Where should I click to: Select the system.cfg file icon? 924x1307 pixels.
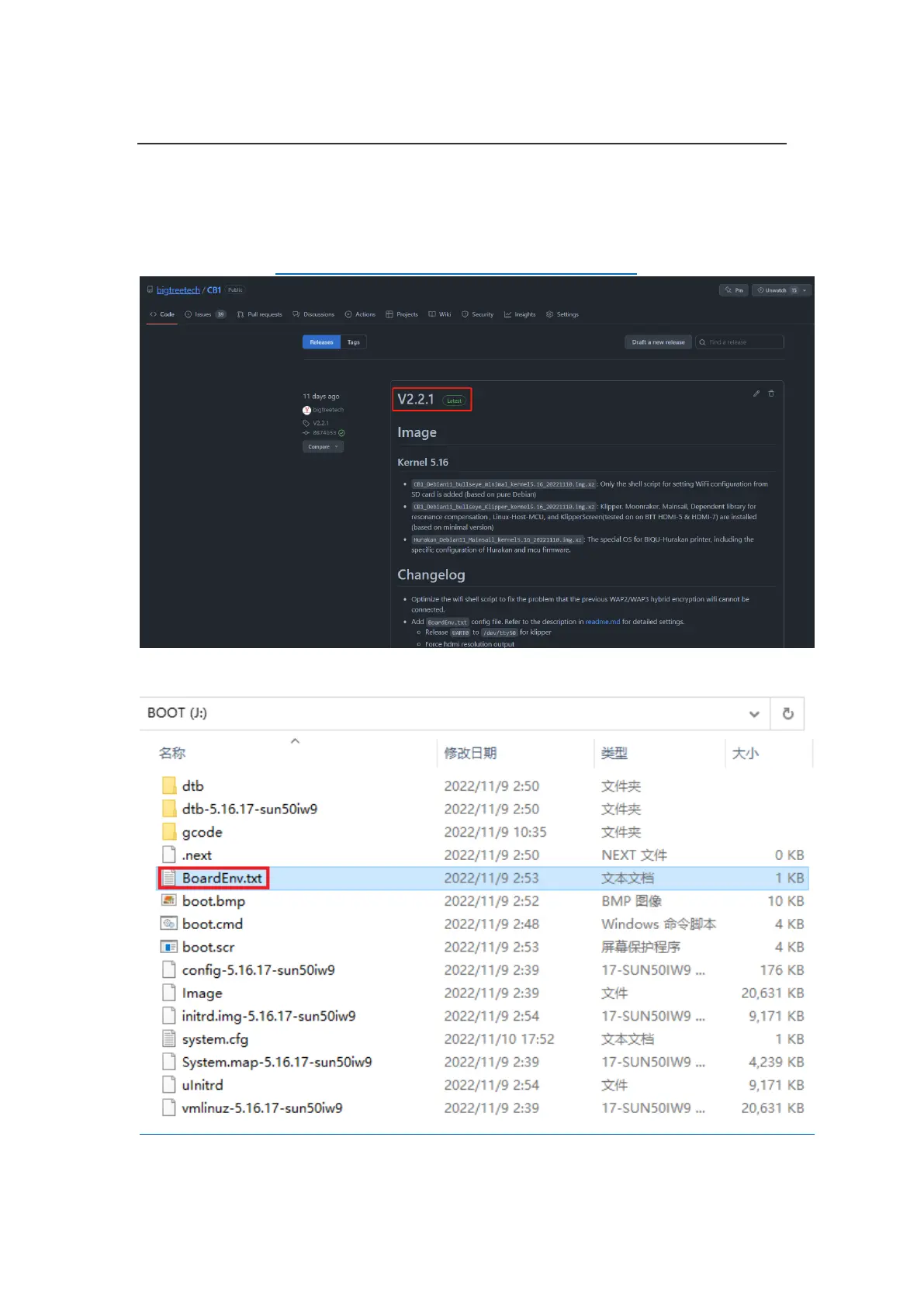pos(169,1039)
